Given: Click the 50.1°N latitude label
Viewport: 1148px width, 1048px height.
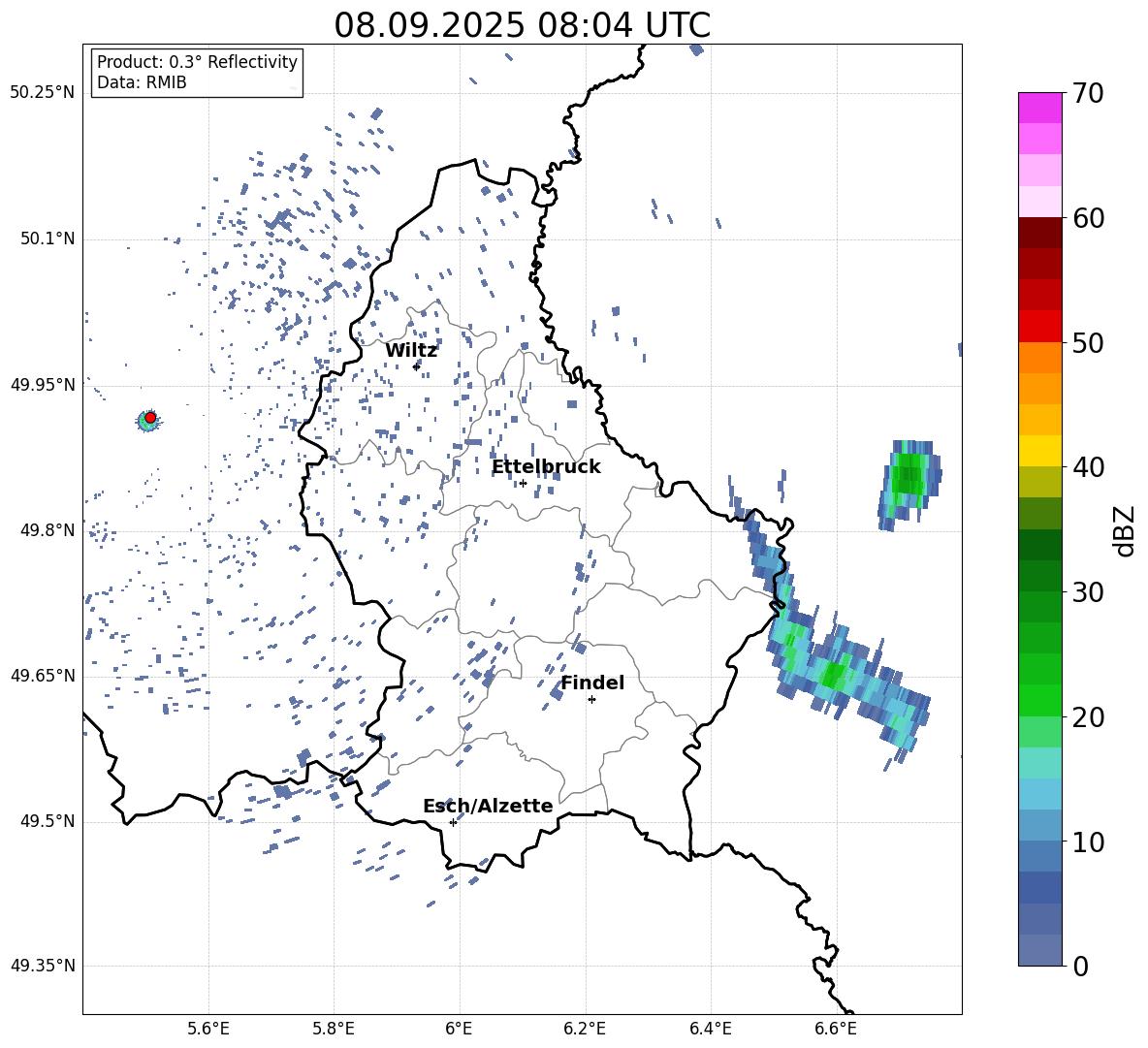Looking at the screenshot, I should click(x=48, y=238).
